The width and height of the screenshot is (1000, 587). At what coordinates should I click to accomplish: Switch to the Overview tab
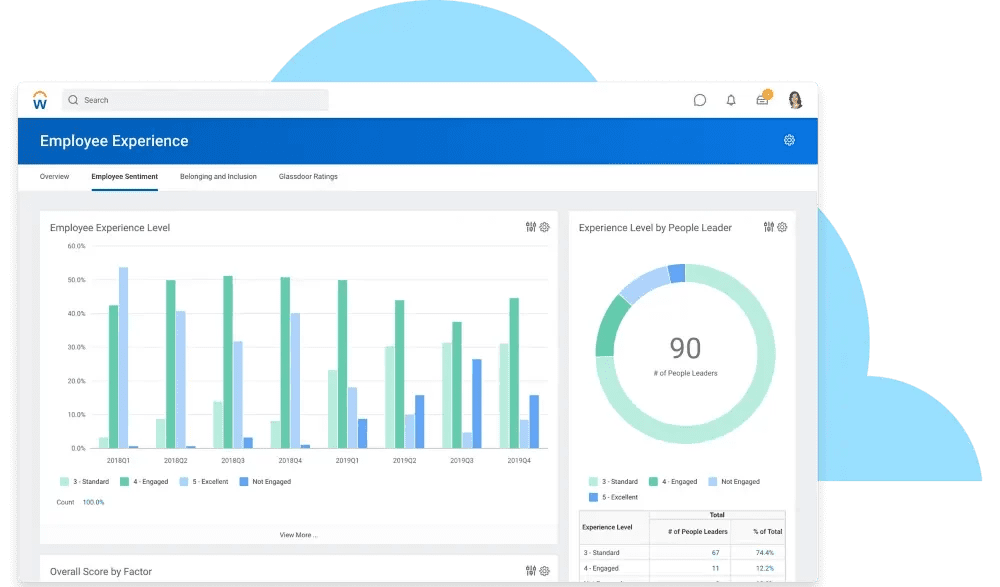coord(54,177)
